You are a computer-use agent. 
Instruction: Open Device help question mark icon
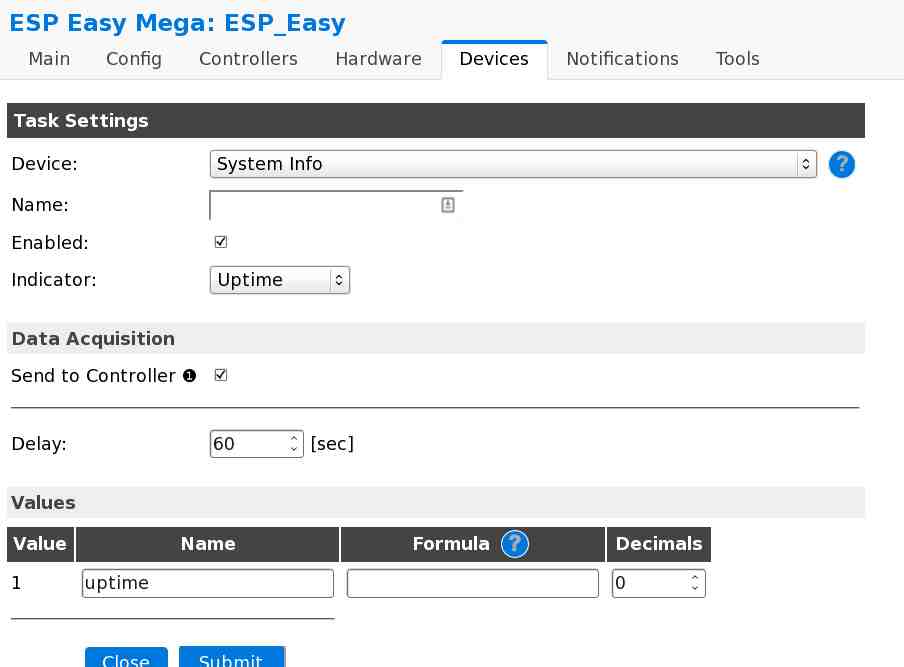coord(841,165)
